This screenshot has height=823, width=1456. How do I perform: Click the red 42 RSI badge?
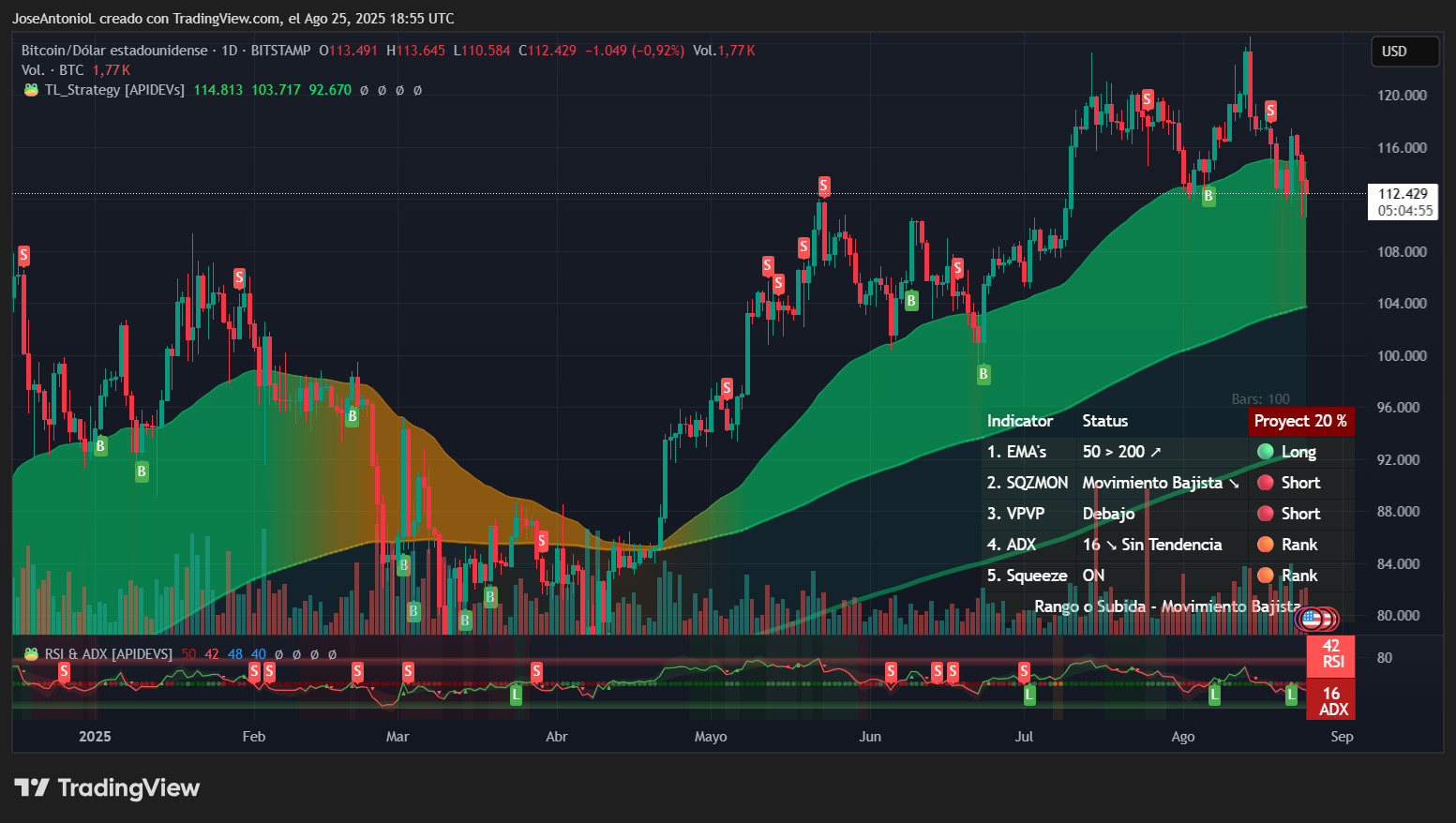[1331, 656]
